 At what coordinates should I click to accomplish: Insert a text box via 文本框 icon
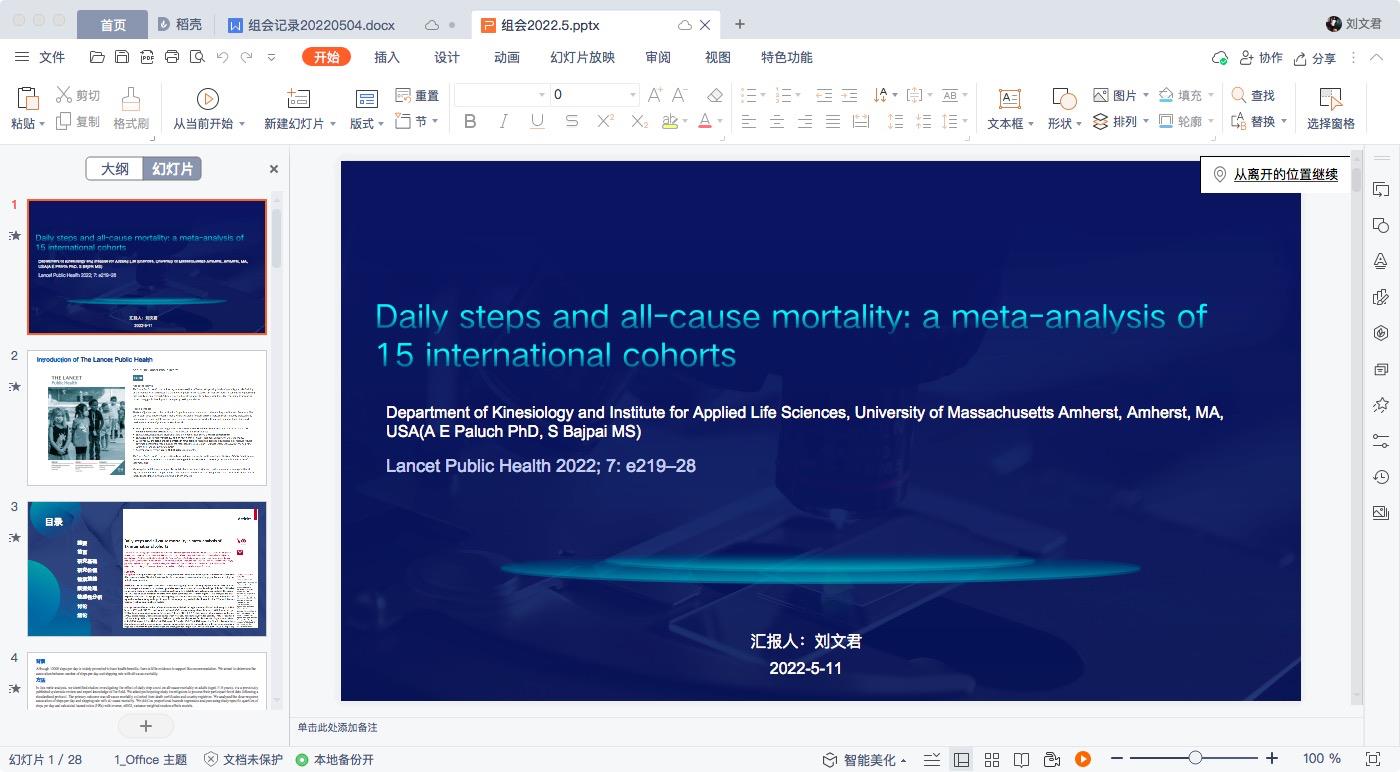point(1010,99)
